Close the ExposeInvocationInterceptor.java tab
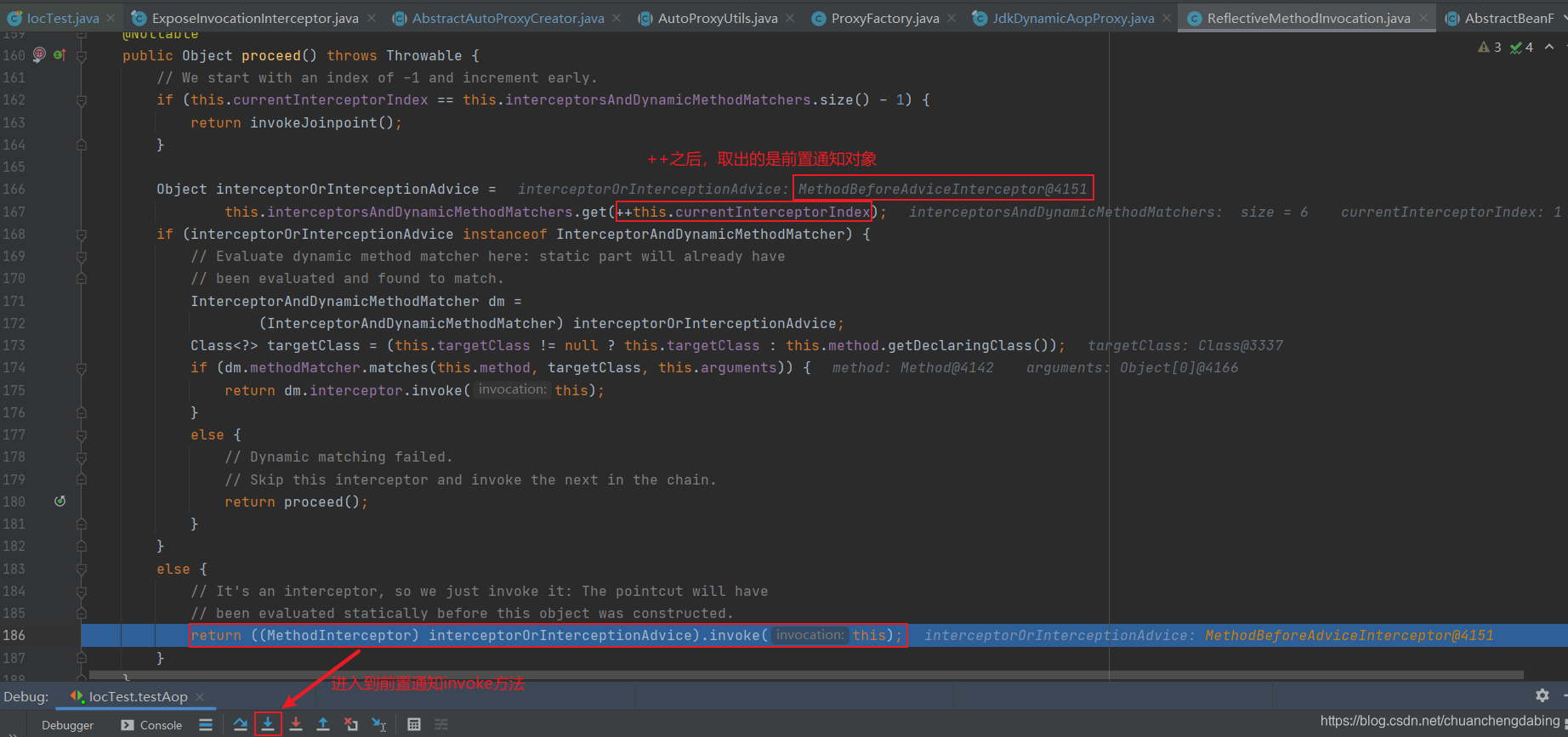This screenshot has height=737, width=1568. [372, 18]
